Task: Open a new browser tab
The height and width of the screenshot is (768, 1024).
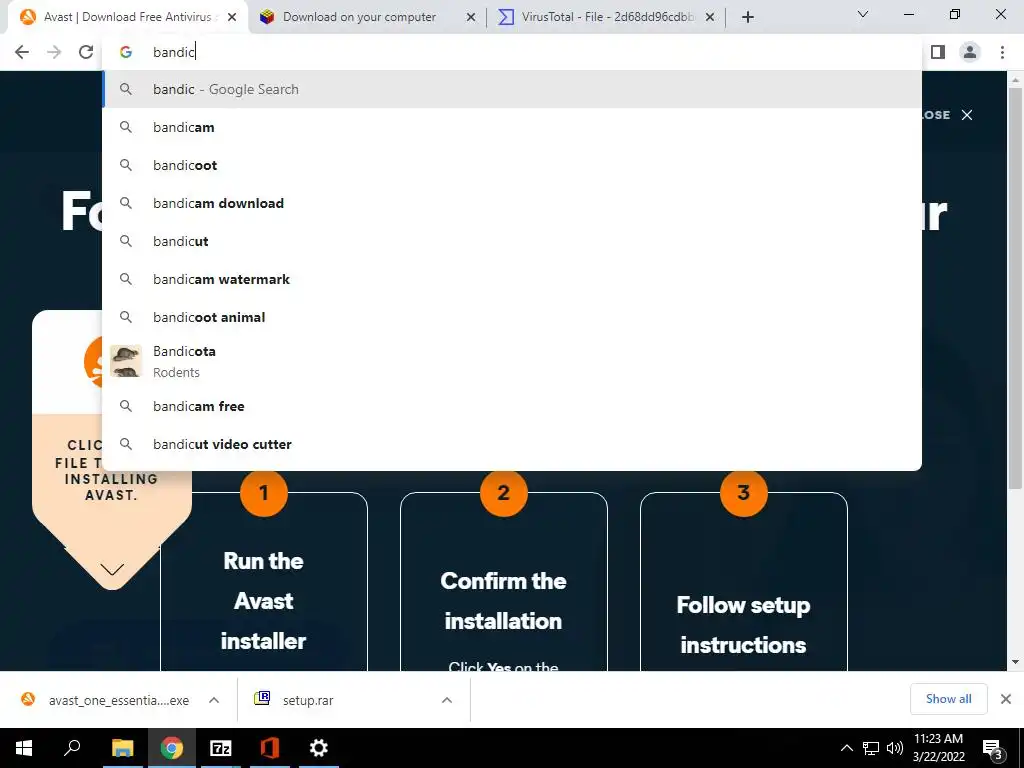Action: (x=748, y=17)
